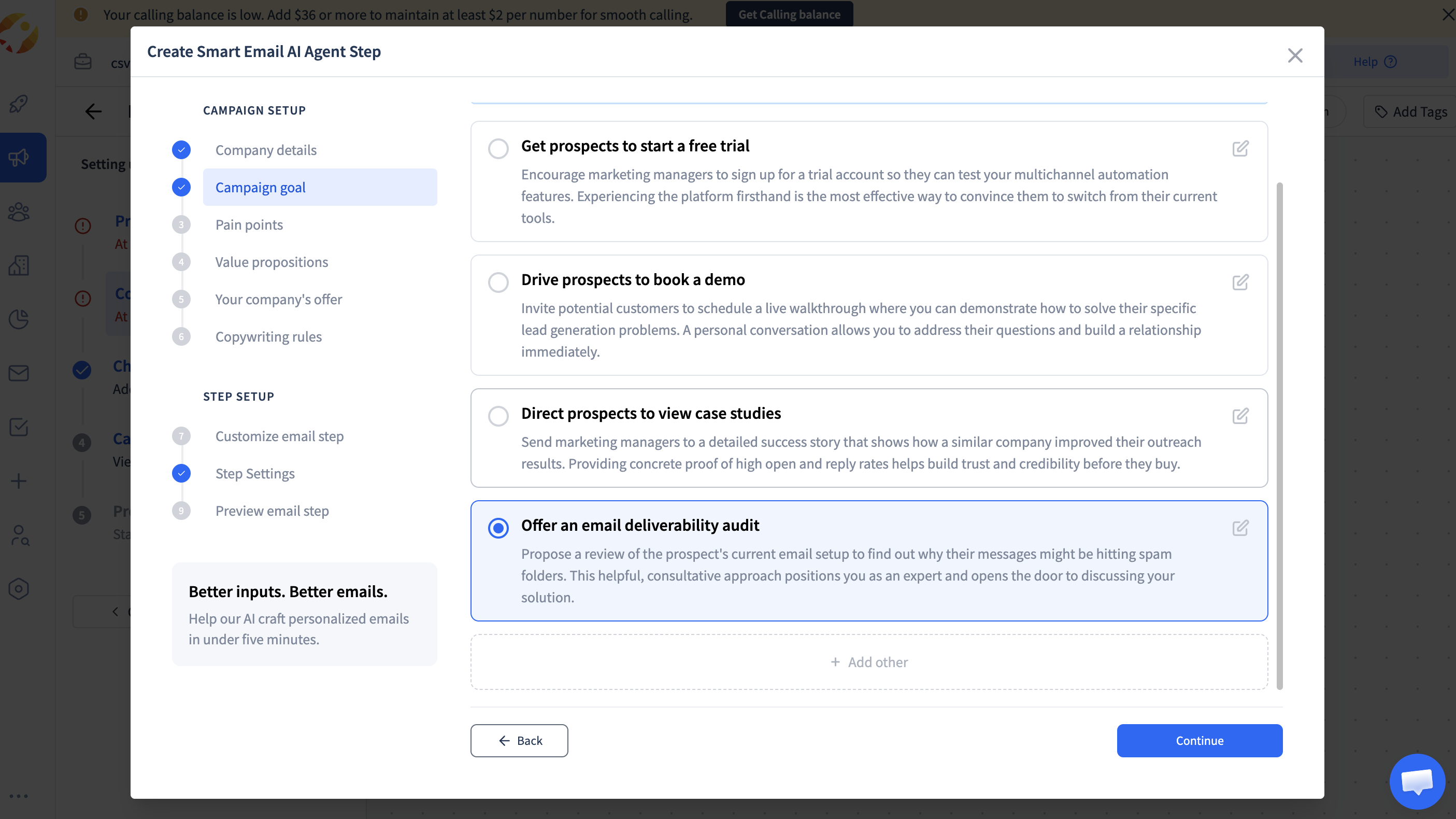Open the Company details step
This screenshot has width=1456, height=819.
click(x=266, y=150)
